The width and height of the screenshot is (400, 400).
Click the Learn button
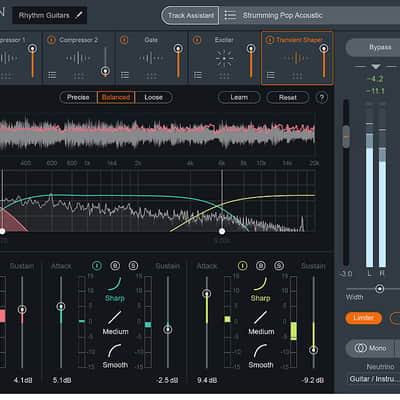pyautogui.click(x=239, y=97)
